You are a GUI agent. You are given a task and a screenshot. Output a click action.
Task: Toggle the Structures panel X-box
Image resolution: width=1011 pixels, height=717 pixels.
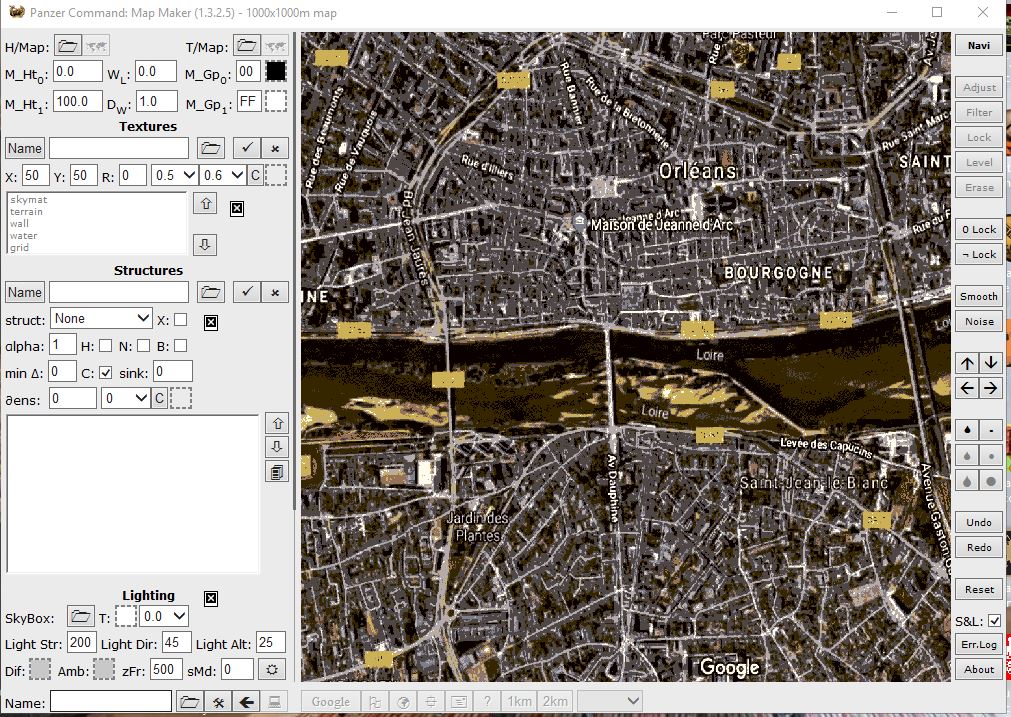pyautogui.click(x=211, y=322)
